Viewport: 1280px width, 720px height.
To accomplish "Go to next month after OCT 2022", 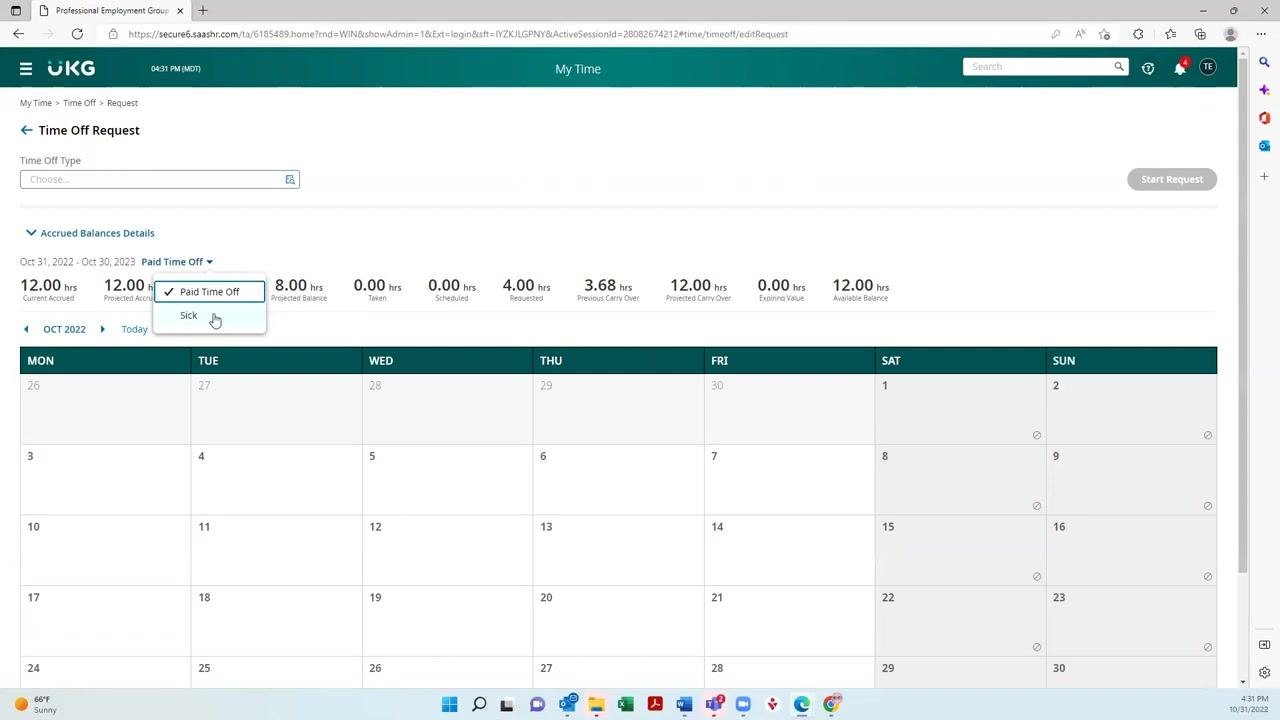I will click(102, 329).
